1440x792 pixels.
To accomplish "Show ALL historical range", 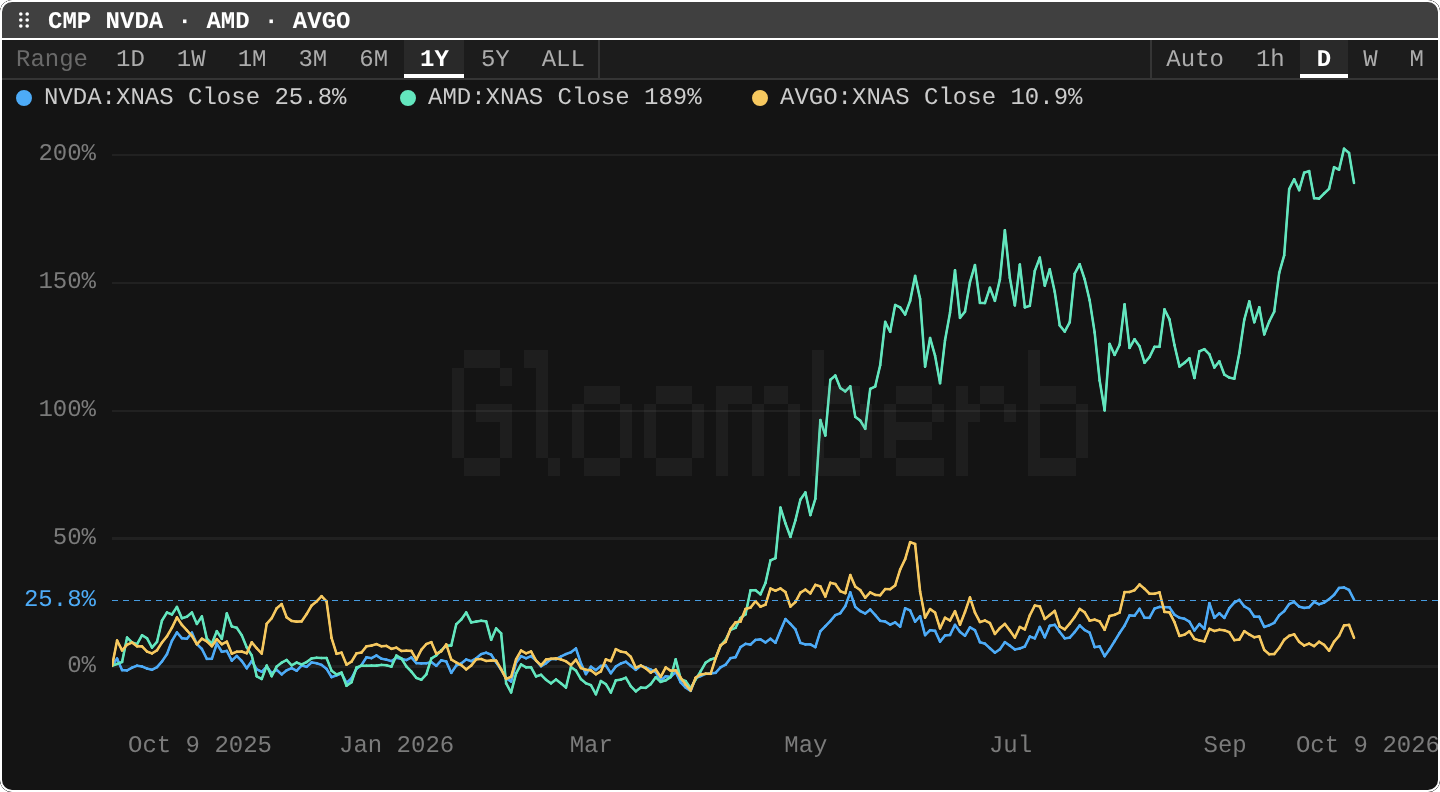I will tap(563, 59).
